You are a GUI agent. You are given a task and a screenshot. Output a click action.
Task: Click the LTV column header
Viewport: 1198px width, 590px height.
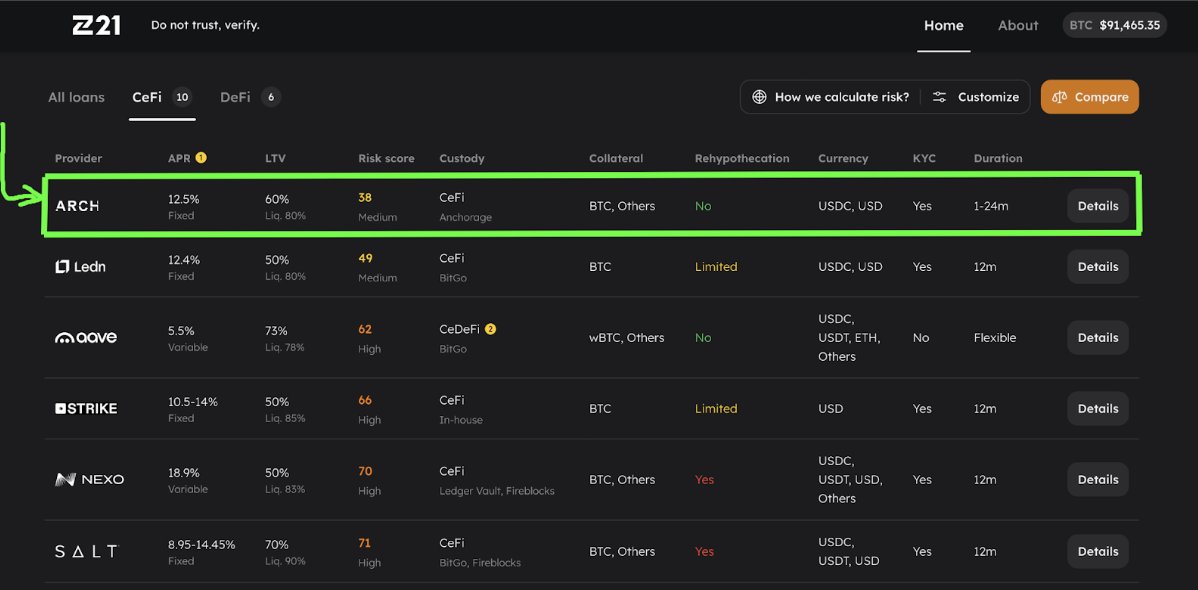pos(276,158)
